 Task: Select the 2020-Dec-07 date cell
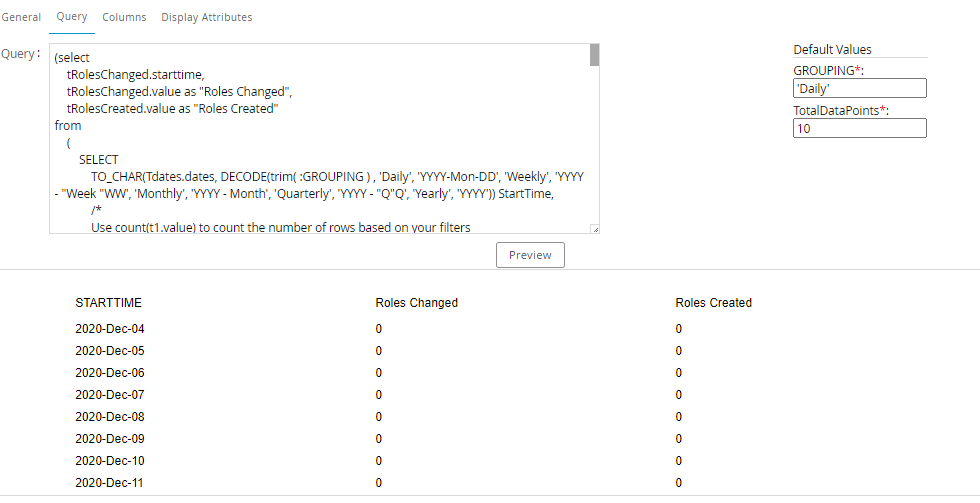coord(110,395)
